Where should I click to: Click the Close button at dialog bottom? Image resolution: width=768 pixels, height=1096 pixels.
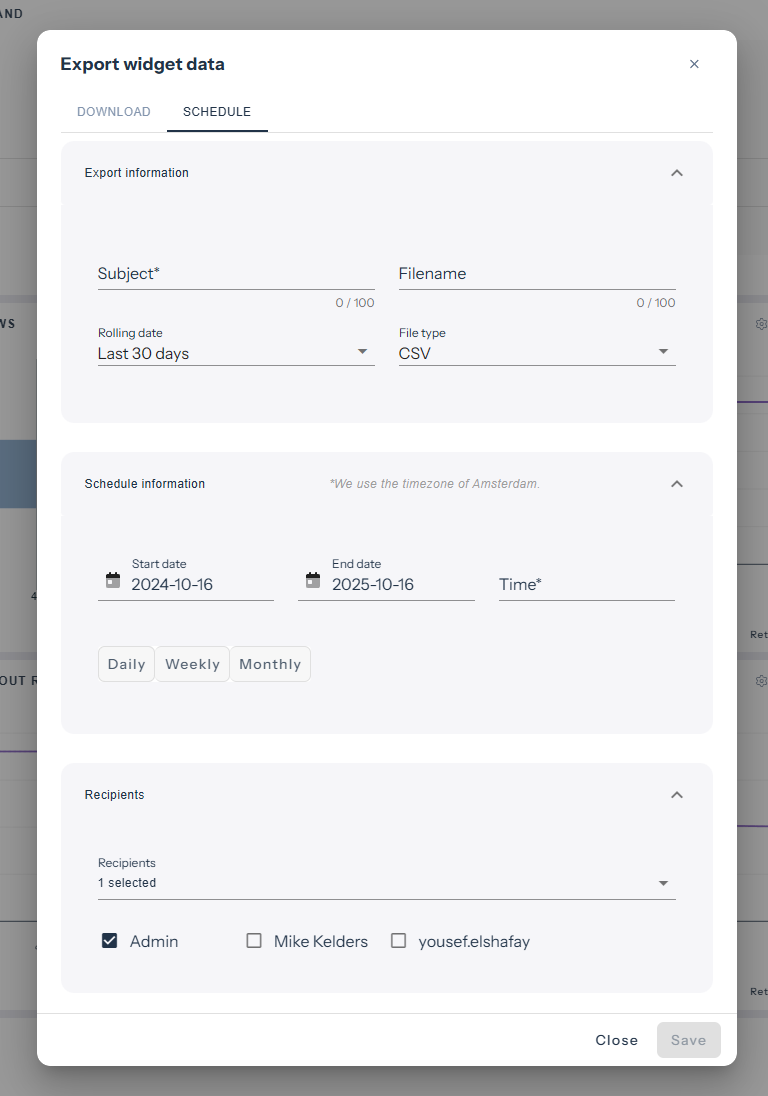pos(617,1040)
